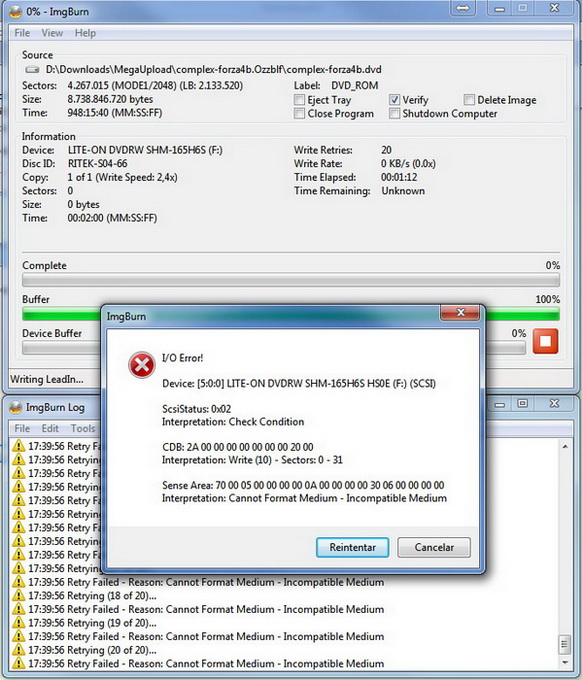582x680 pixels.
Task: Click the double-arrow button in ImgBurn title bar
Action: point(463,8)
